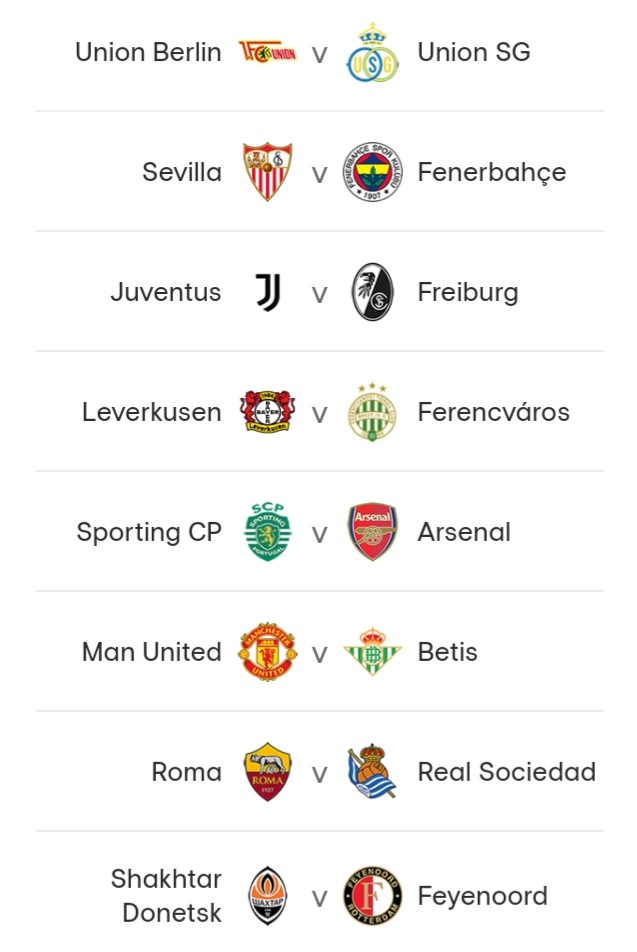Select the Arsenal cannon crest
The image size is (637, 952).
pos(372,532)
